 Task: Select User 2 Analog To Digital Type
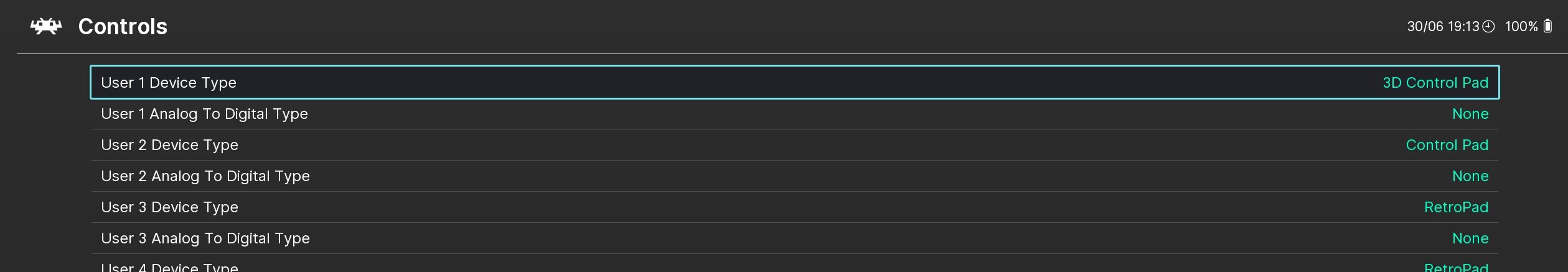click(x=794, y=176)
